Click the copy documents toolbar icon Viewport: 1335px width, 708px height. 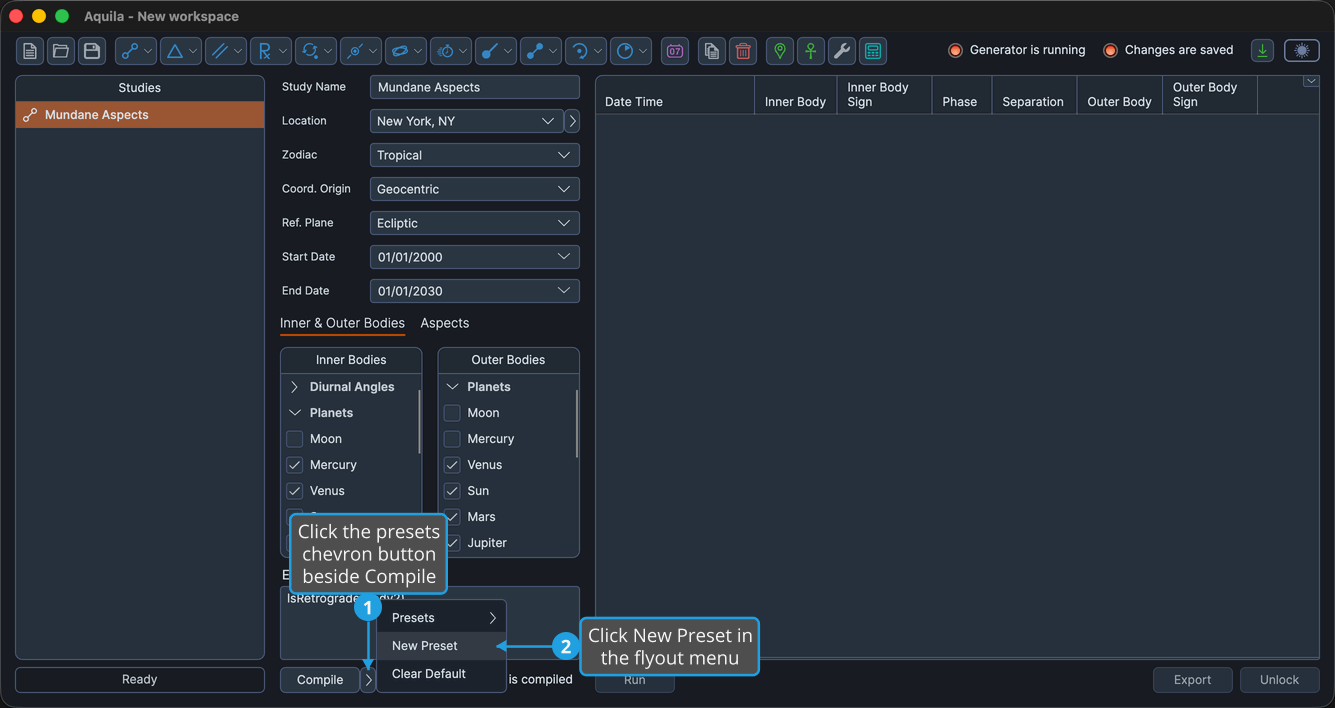point(711,51)
